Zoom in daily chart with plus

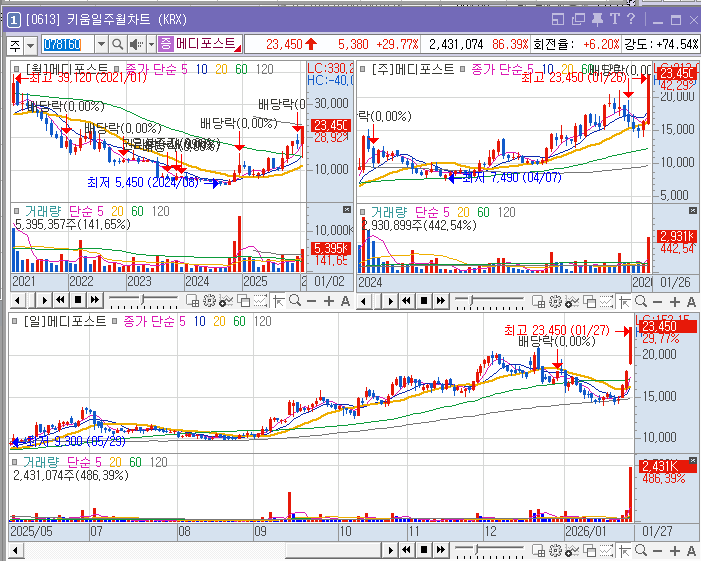click(x=675, y=551)
